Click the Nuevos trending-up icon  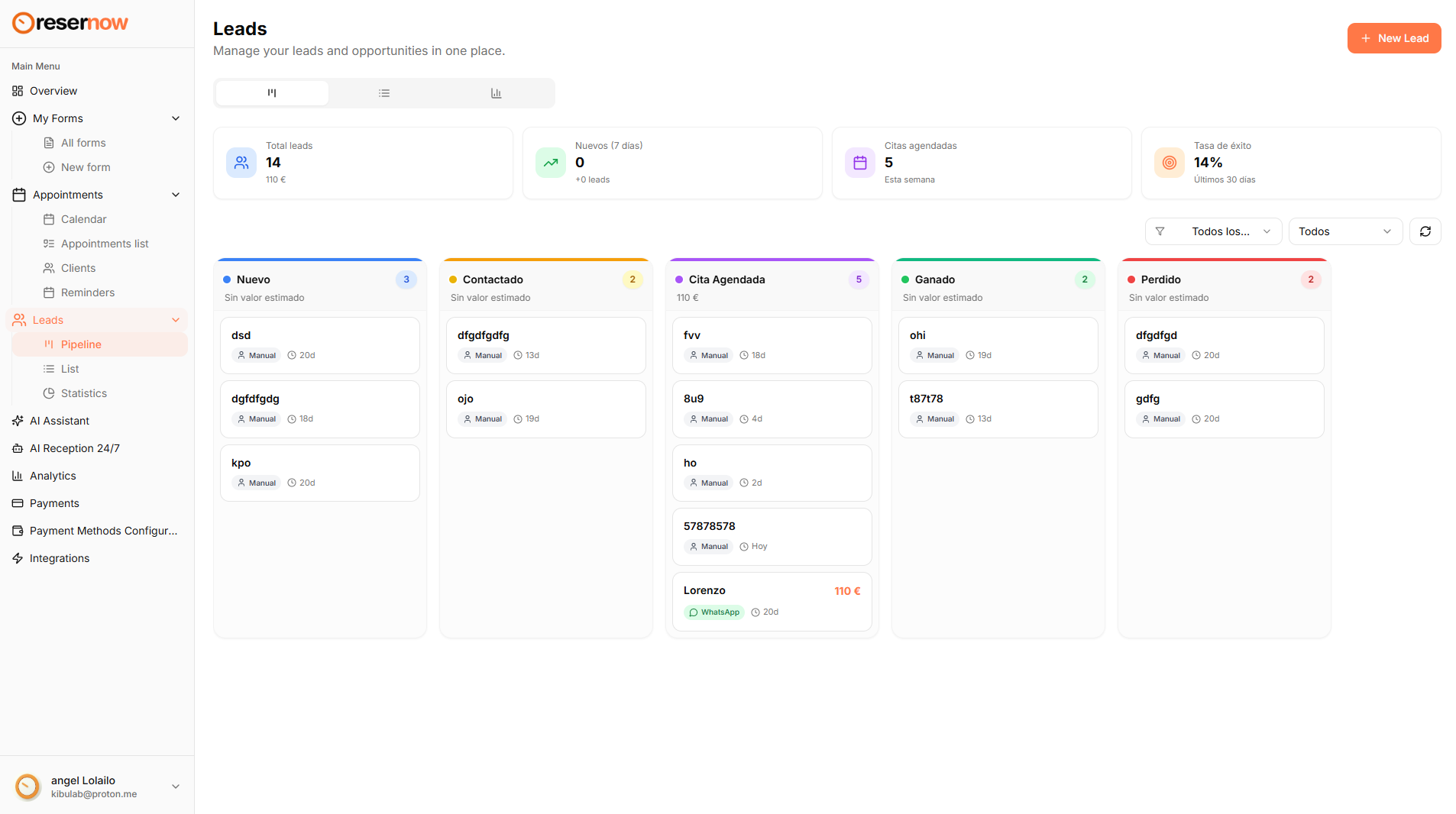(x=551, y=163)
